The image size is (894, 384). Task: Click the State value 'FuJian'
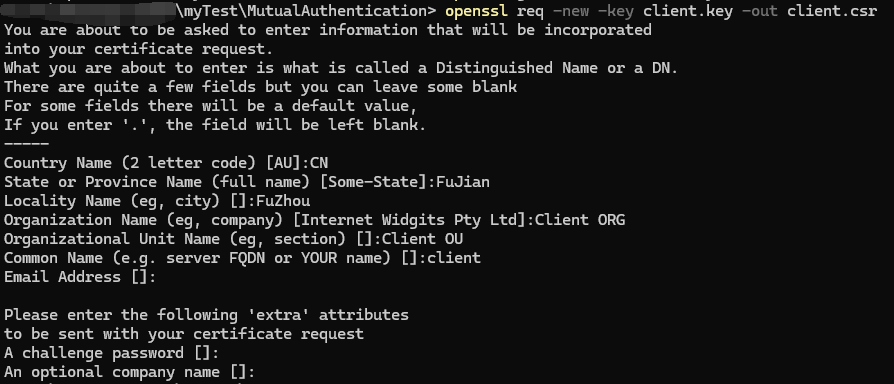(463, 182)
